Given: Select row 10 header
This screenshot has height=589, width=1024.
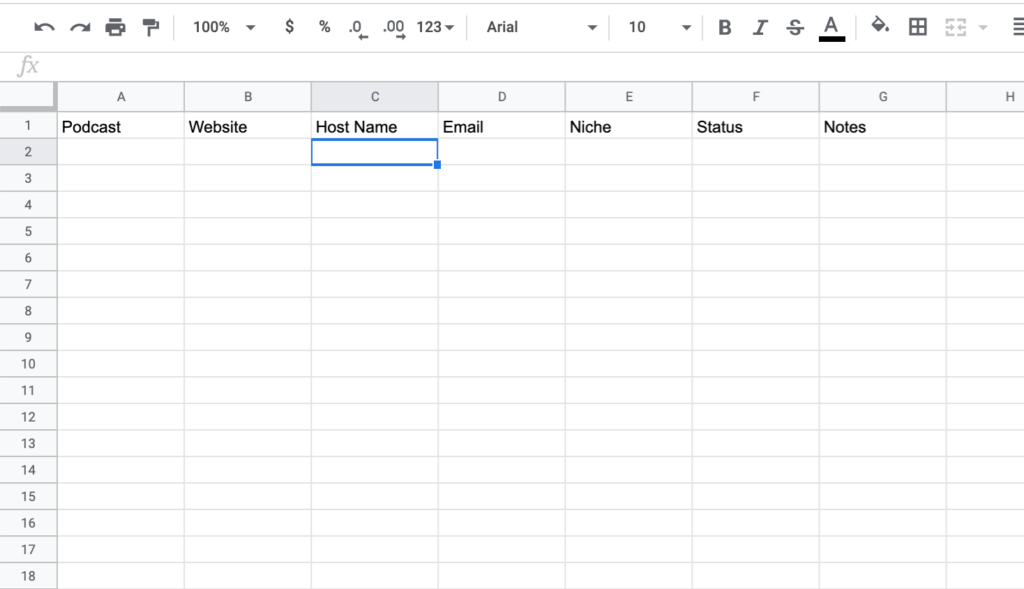Looking at the screenshot, I should (x=28, y=364).
